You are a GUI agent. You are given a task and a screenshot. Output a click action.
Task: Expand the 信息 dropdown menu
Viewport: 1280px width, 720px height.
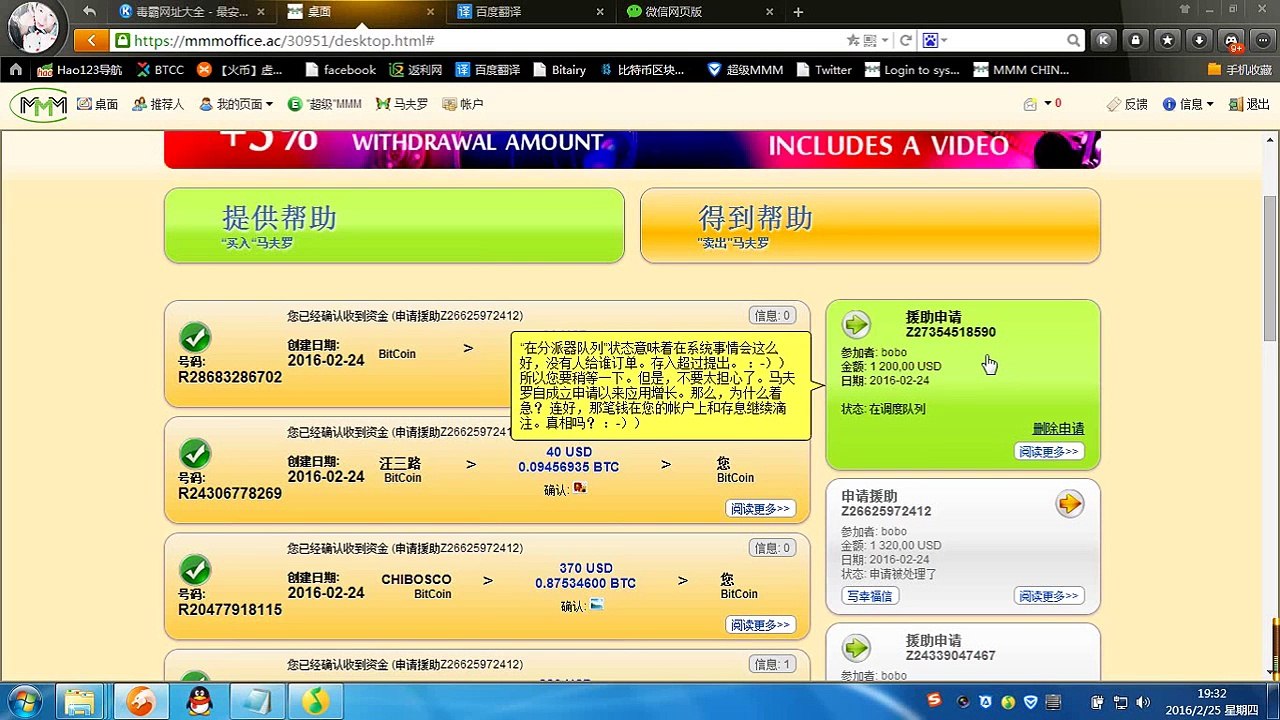tap(1188, 104)
